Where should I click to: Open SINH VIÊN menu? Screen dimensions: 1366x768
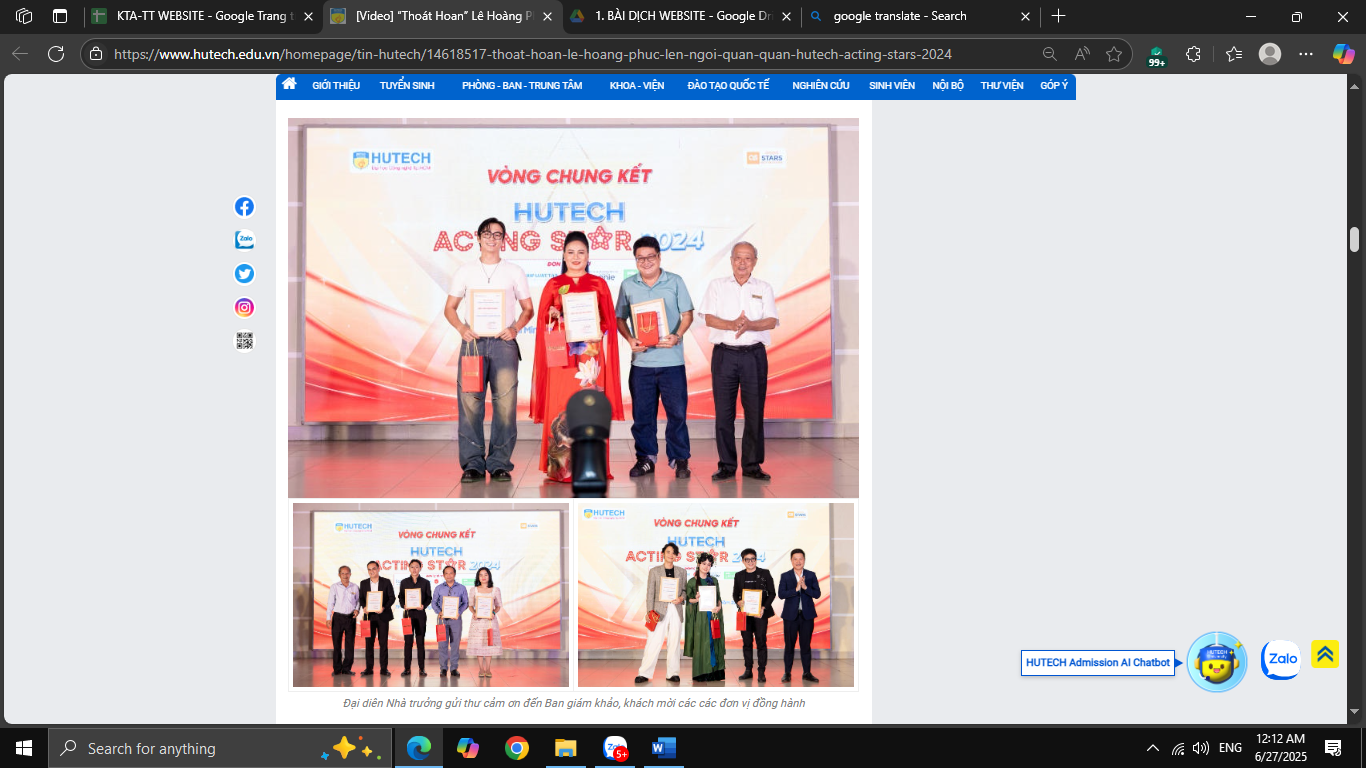pos(892,86)
